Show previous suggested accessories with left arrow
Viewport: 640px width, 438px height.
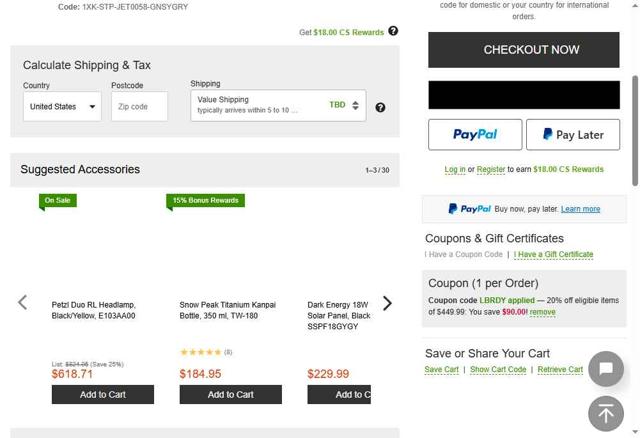(x=23, y=303)
